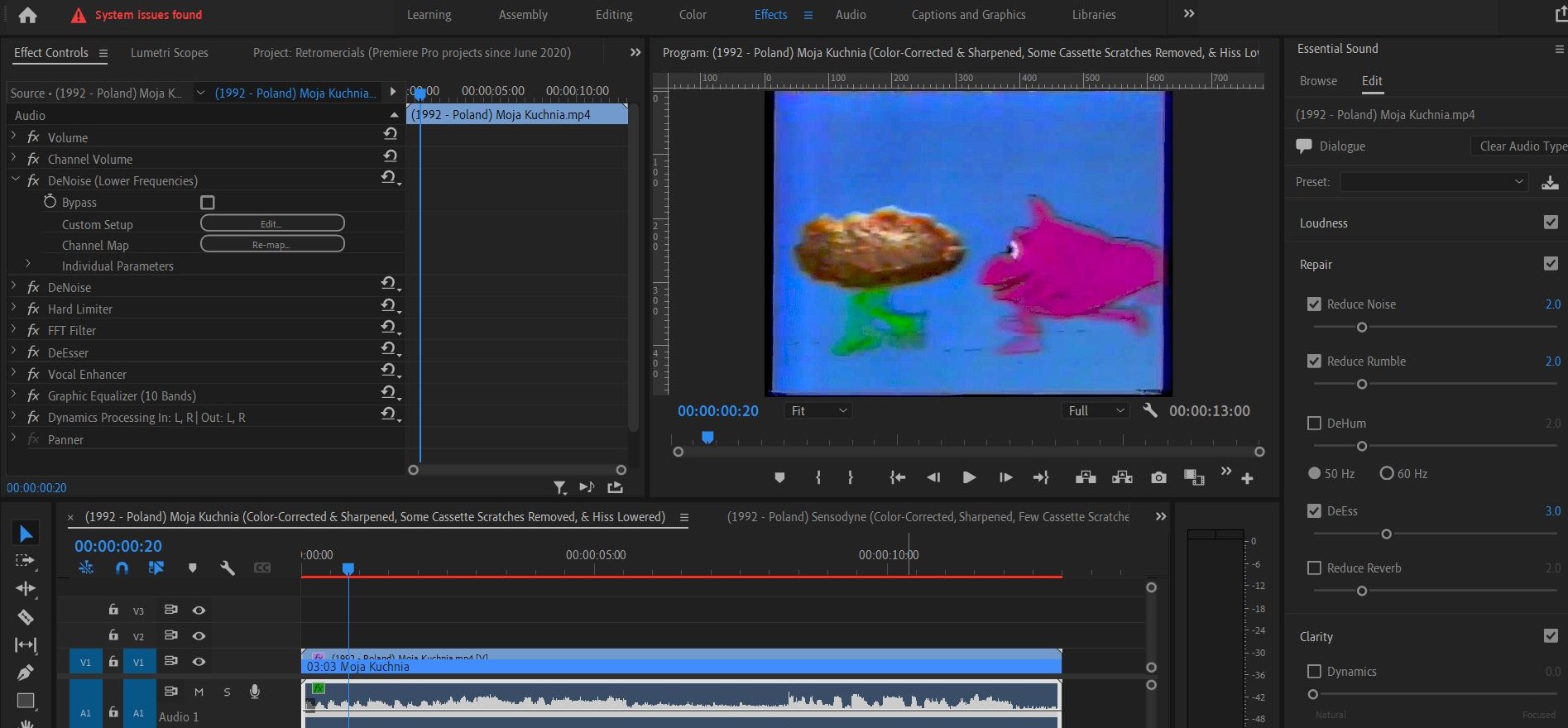This screenshot has width=1568, height=728.
Task: Click voice-over record microphone on Audio 1
Action: pyautogui.click(x=255, y=692)
